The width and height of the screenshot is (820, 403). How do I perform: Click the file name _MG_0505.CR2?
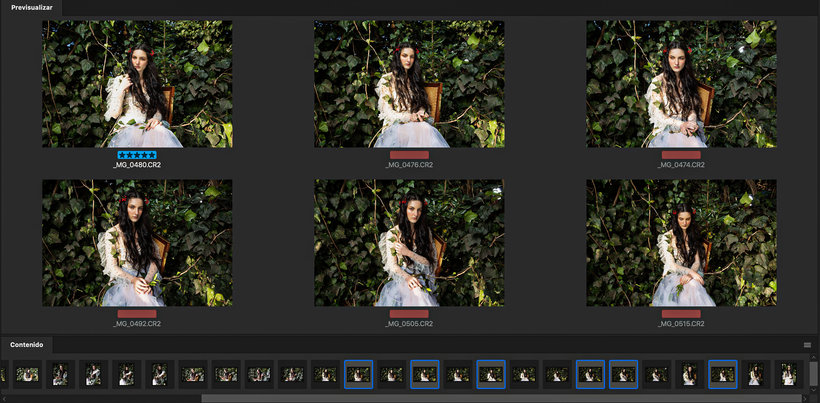coord(409,324)
